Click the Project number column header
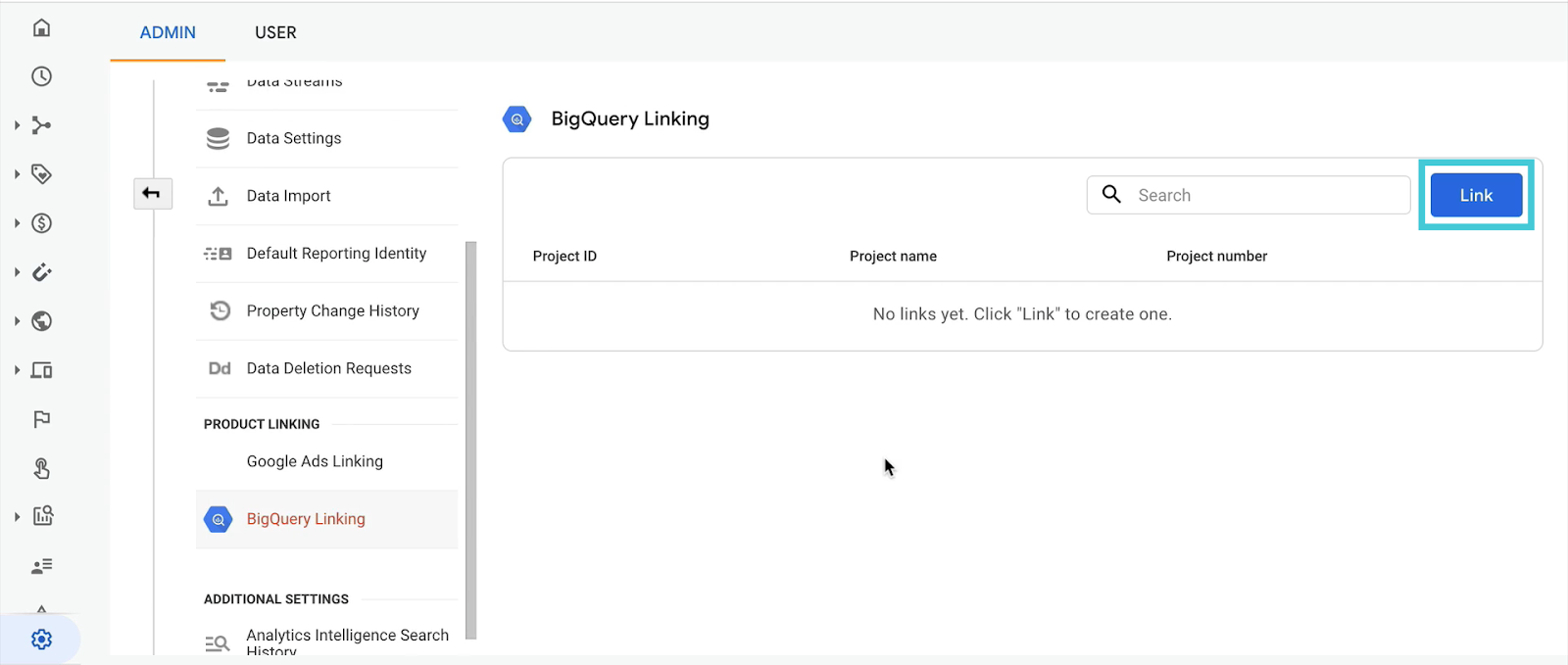 pos(1216,257)
